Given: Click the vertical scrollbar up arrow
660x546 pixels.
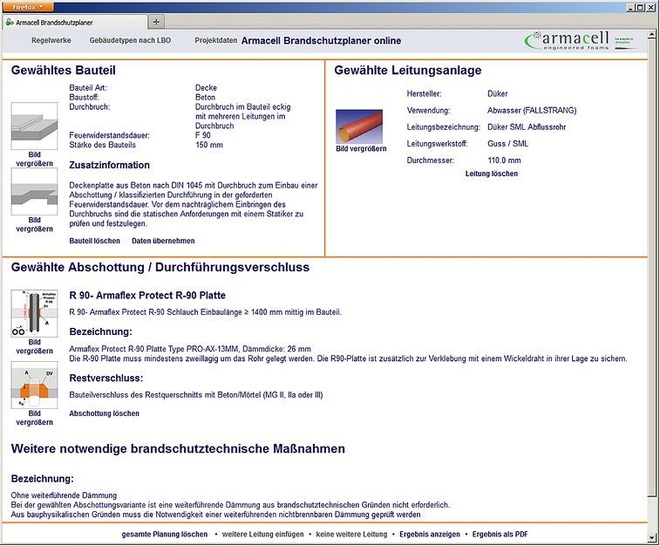Looking at the screenshot, I should click(x=653, y=35).
